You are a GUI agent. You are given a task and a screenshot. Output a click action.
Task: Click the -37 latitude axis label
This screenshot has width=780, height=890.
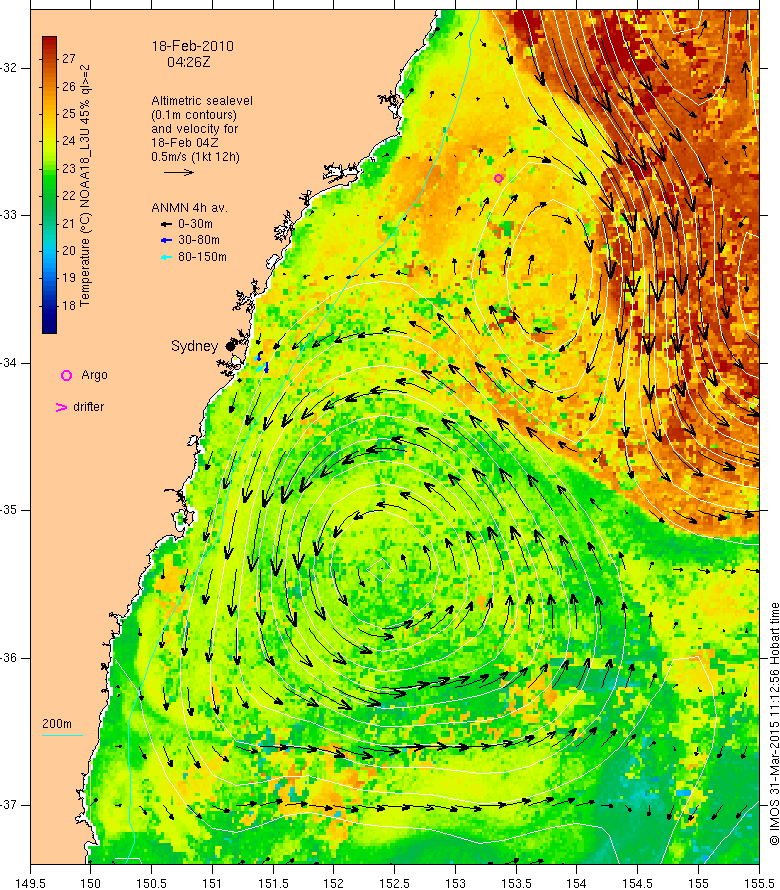pos(9,805)
